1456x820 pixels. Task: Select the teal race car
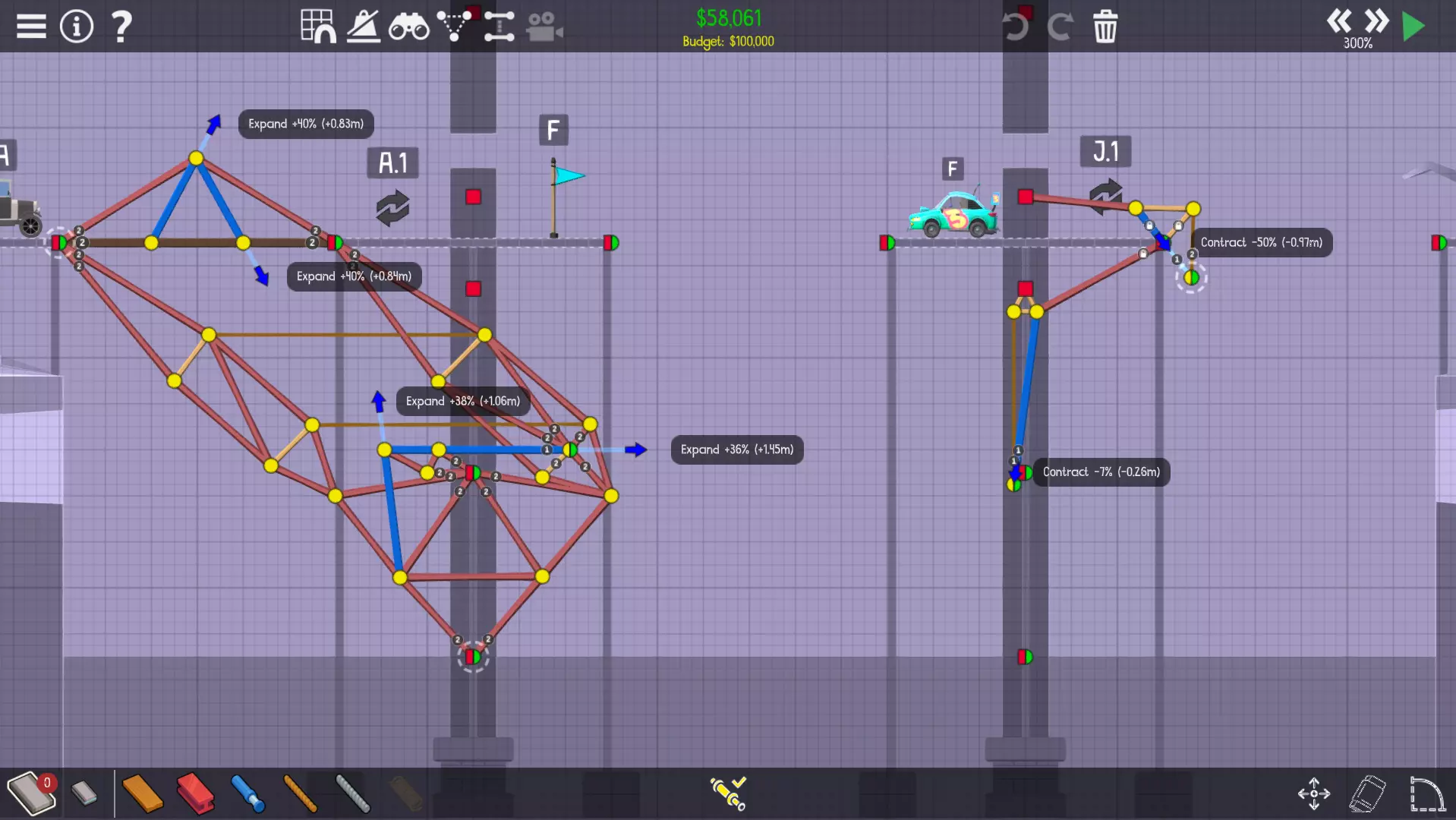(x=955, y=213)
